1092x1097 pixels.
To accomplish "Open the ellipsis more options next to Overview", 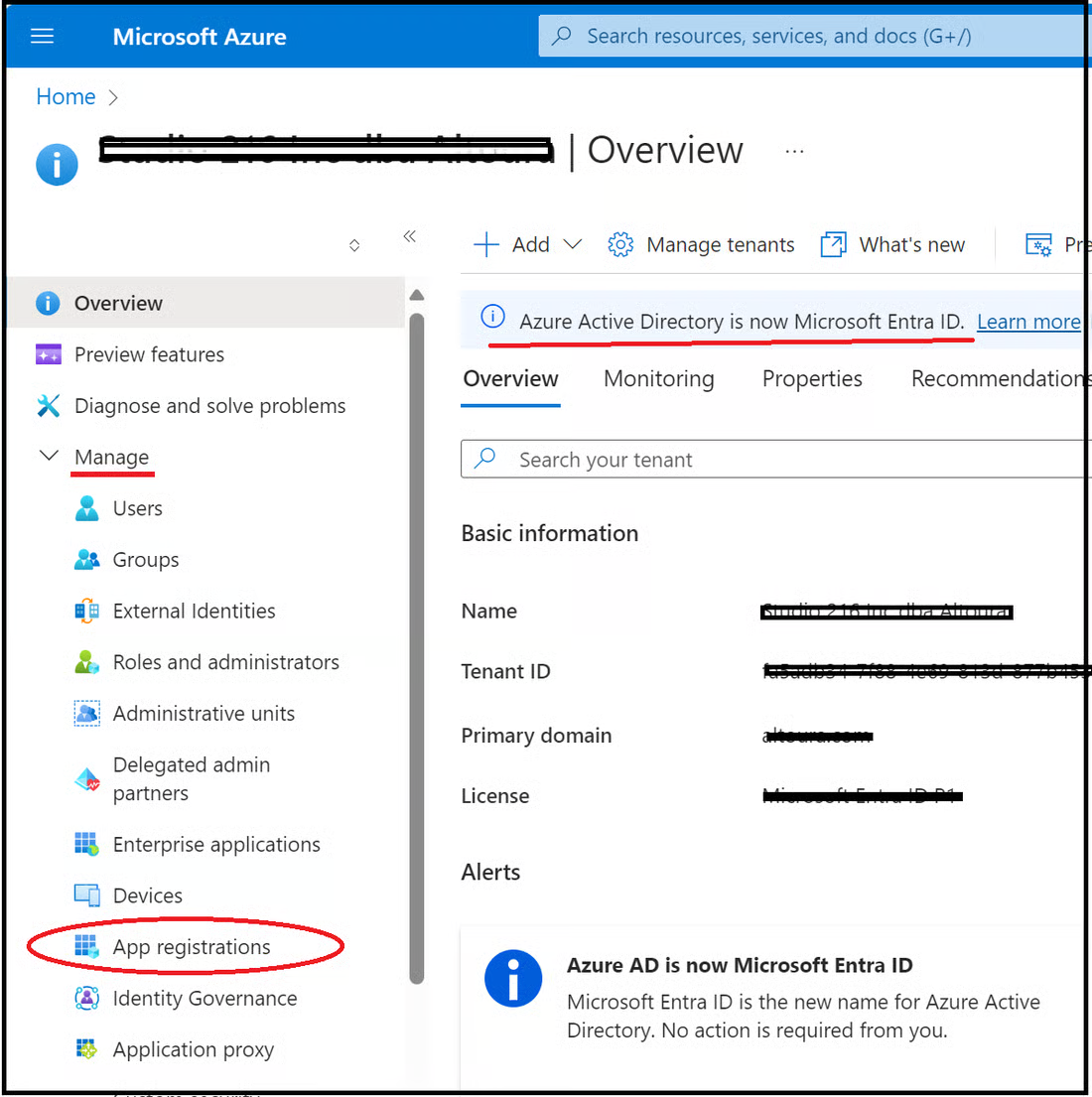I will click(x=794, y=151).
